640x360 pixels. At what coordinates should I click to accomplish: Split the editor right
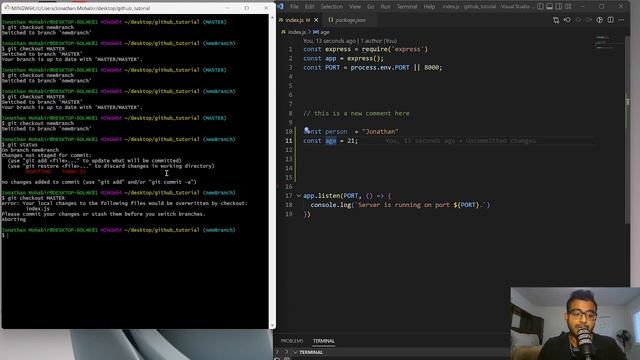click(x=610, y=20)
